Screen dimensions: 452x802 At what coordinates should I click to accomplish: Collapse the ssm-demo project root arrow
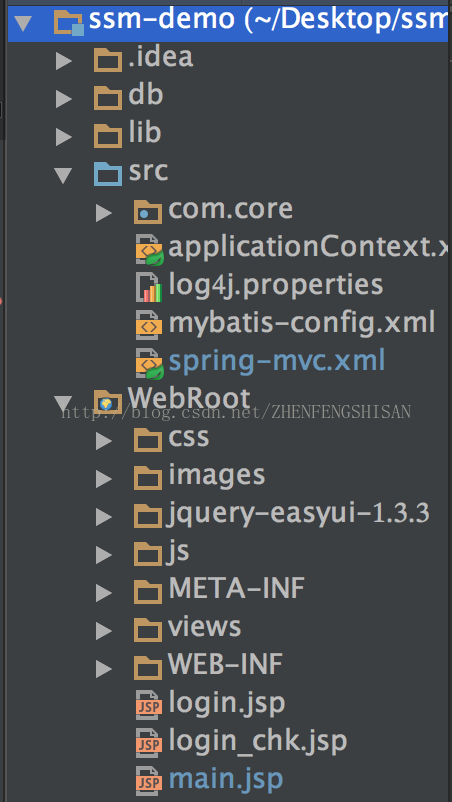tap(24, 23)
